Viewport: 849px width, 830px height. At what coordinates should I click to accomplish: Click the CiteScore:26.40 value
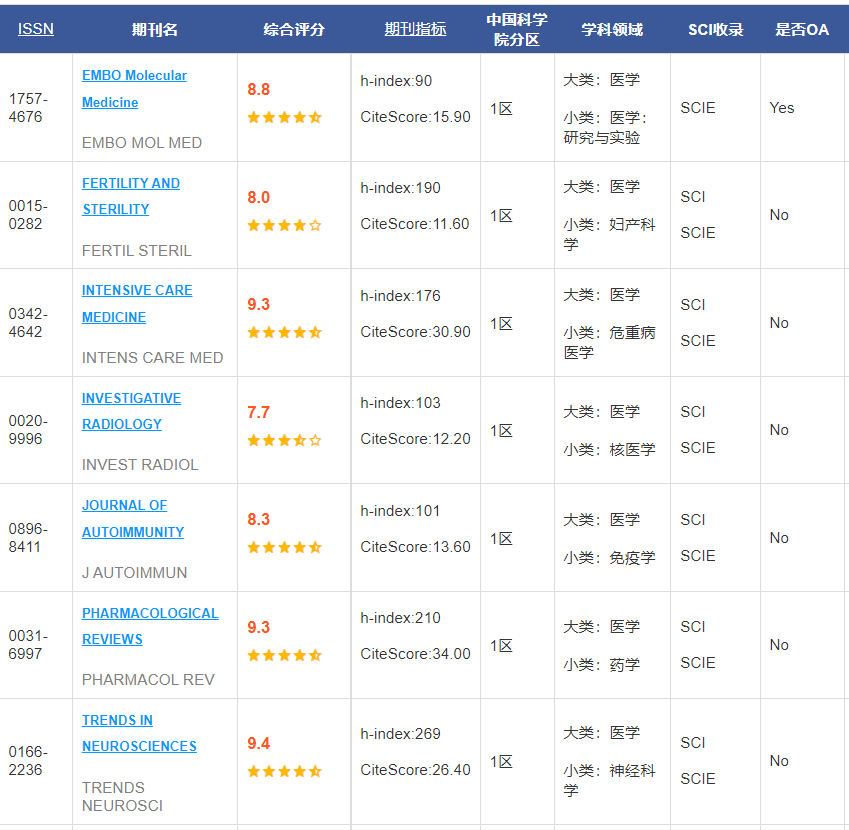click(415, 770)
